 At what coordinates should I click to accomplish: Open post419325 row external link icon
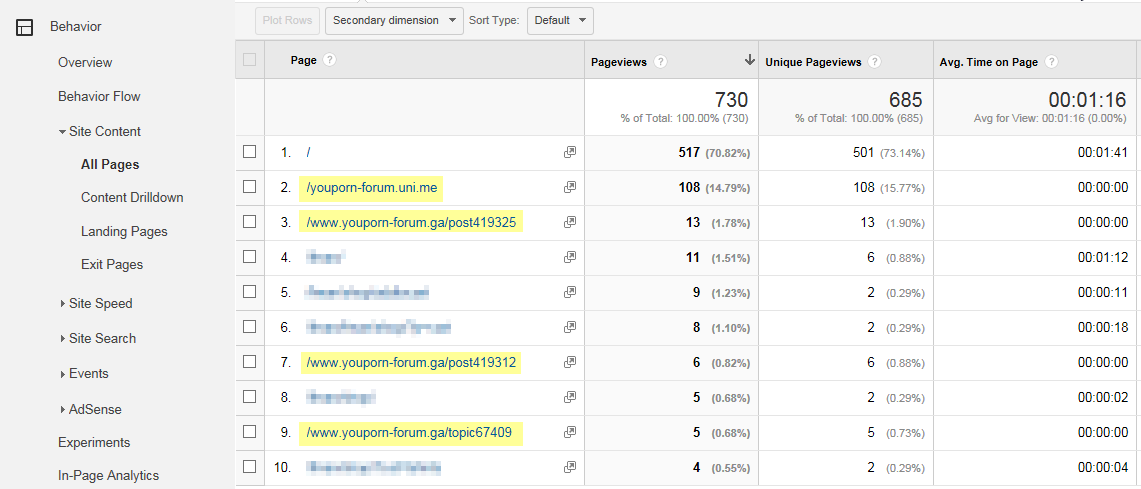coord(570,222)
